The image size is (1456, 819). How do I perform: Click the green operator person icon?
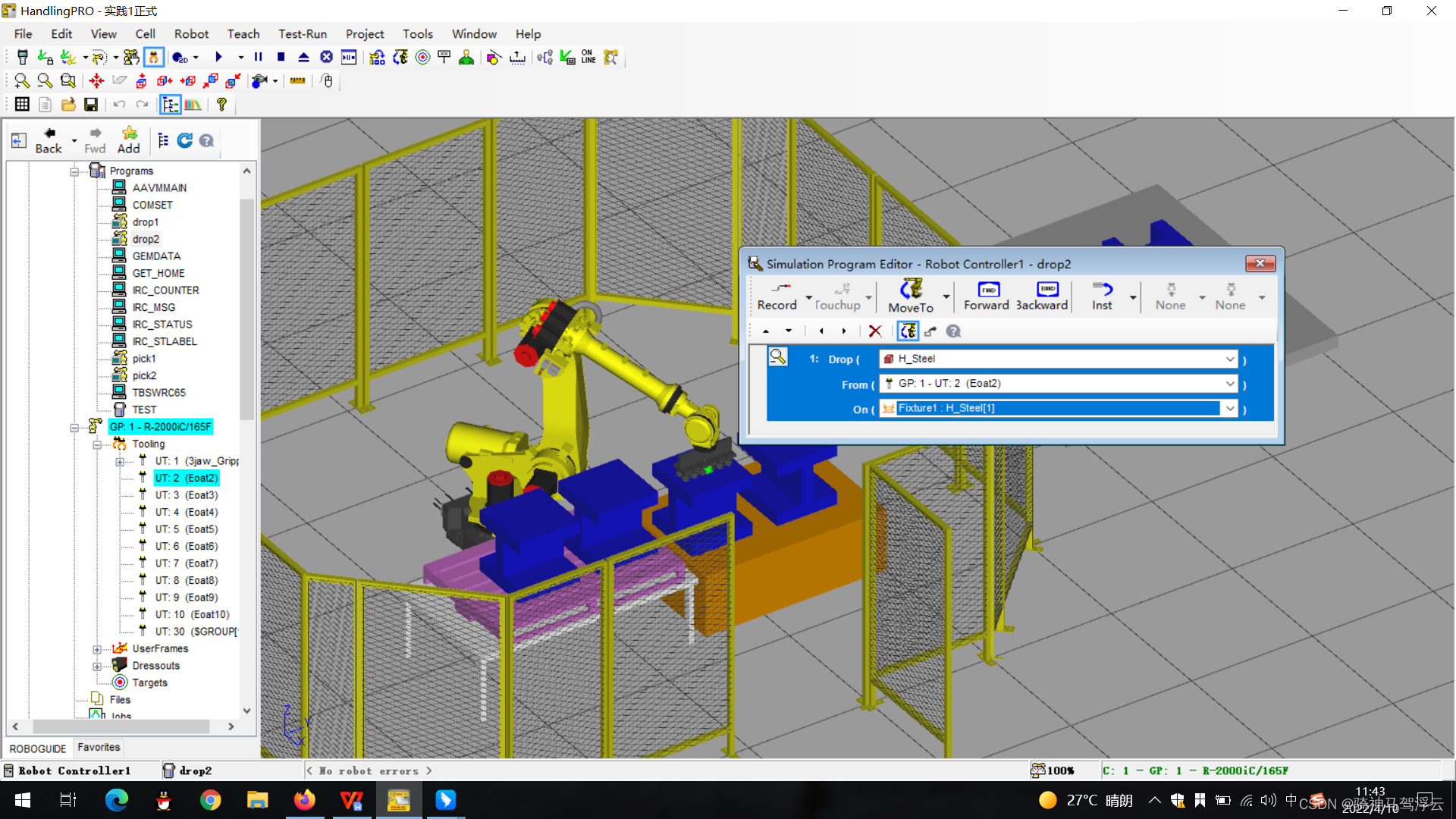(466, 58)
